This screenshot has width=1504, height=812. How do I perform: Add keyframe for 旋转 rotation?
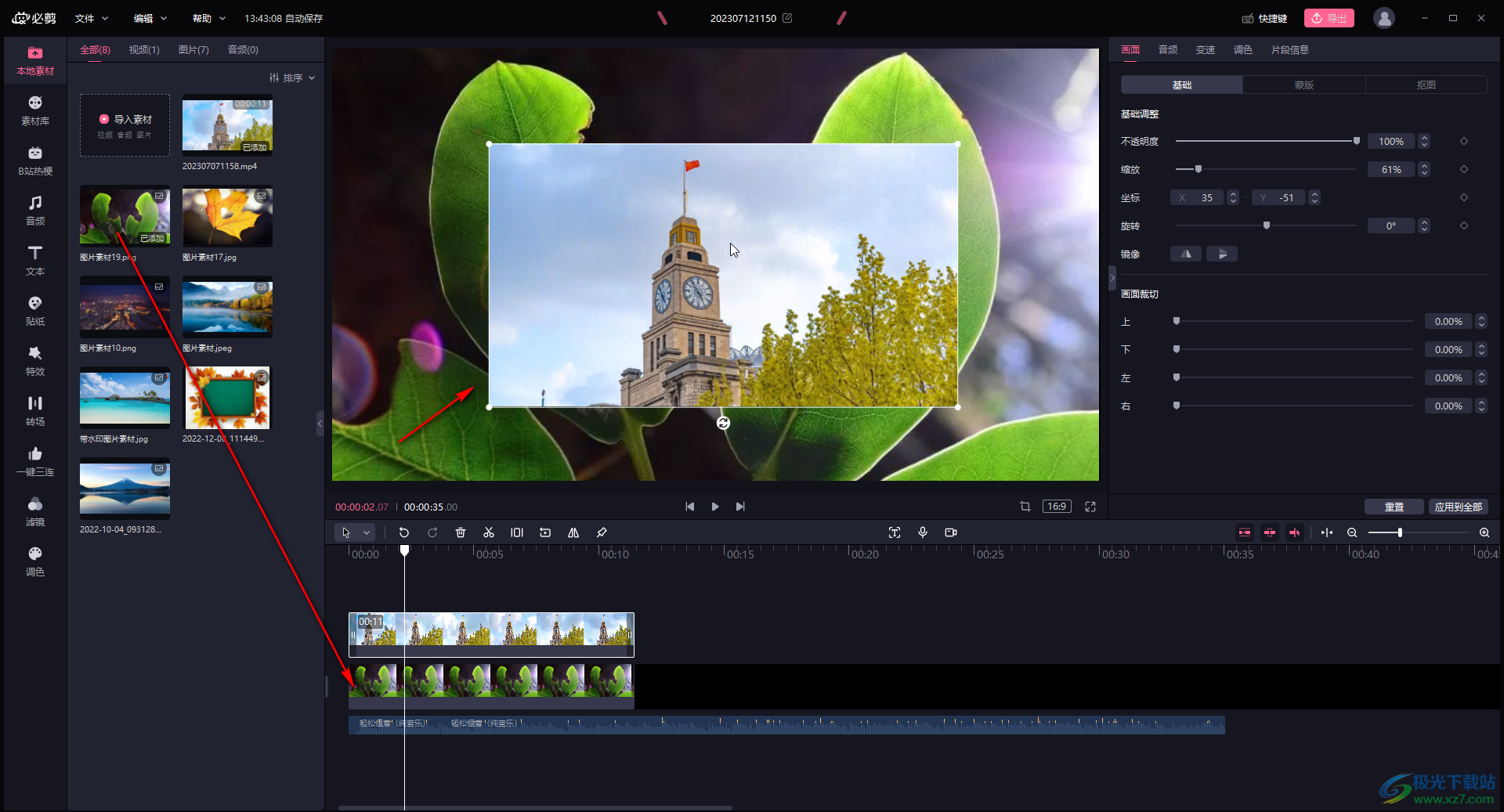click(x=1464, y=226)
